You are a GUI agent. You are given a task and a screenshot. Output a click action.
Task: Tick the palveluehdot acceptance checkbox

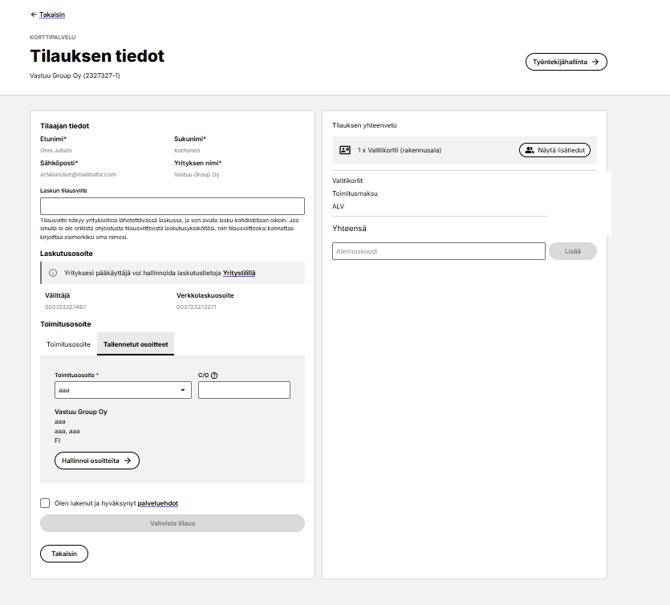(45, 504)
